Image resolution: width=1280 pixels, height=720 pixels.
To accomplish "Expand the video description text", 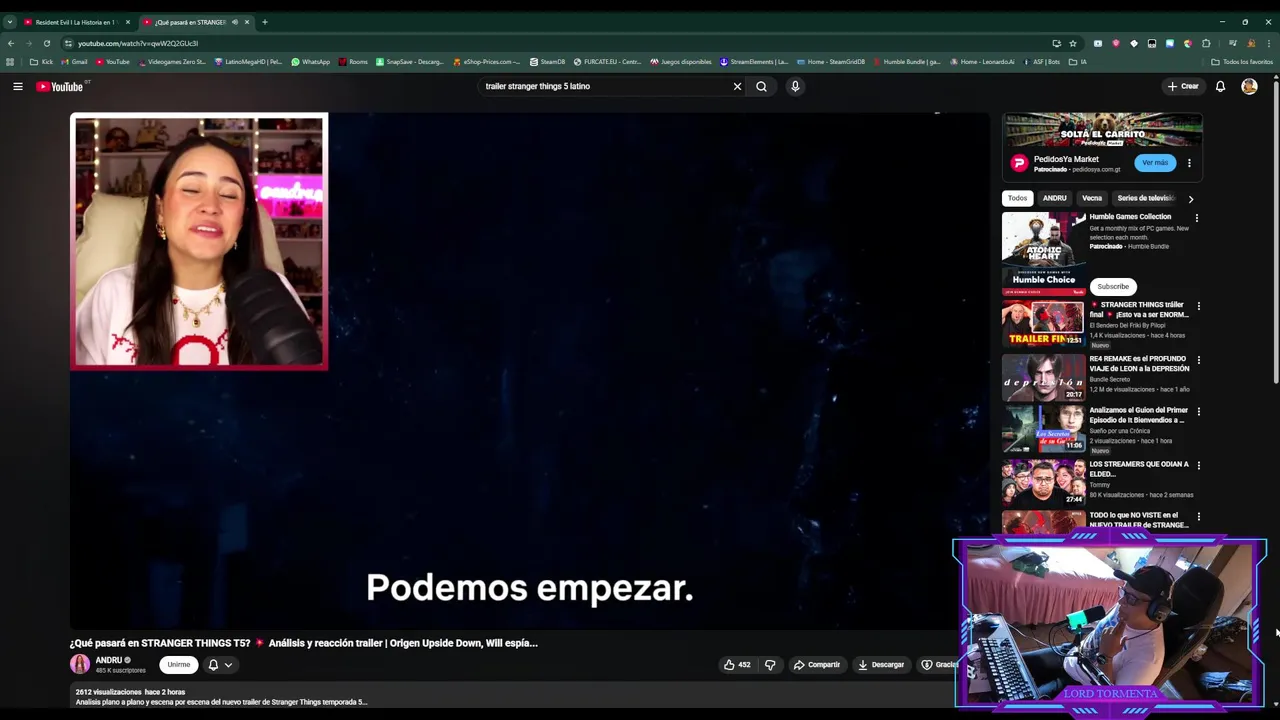I will coord(221,702).
